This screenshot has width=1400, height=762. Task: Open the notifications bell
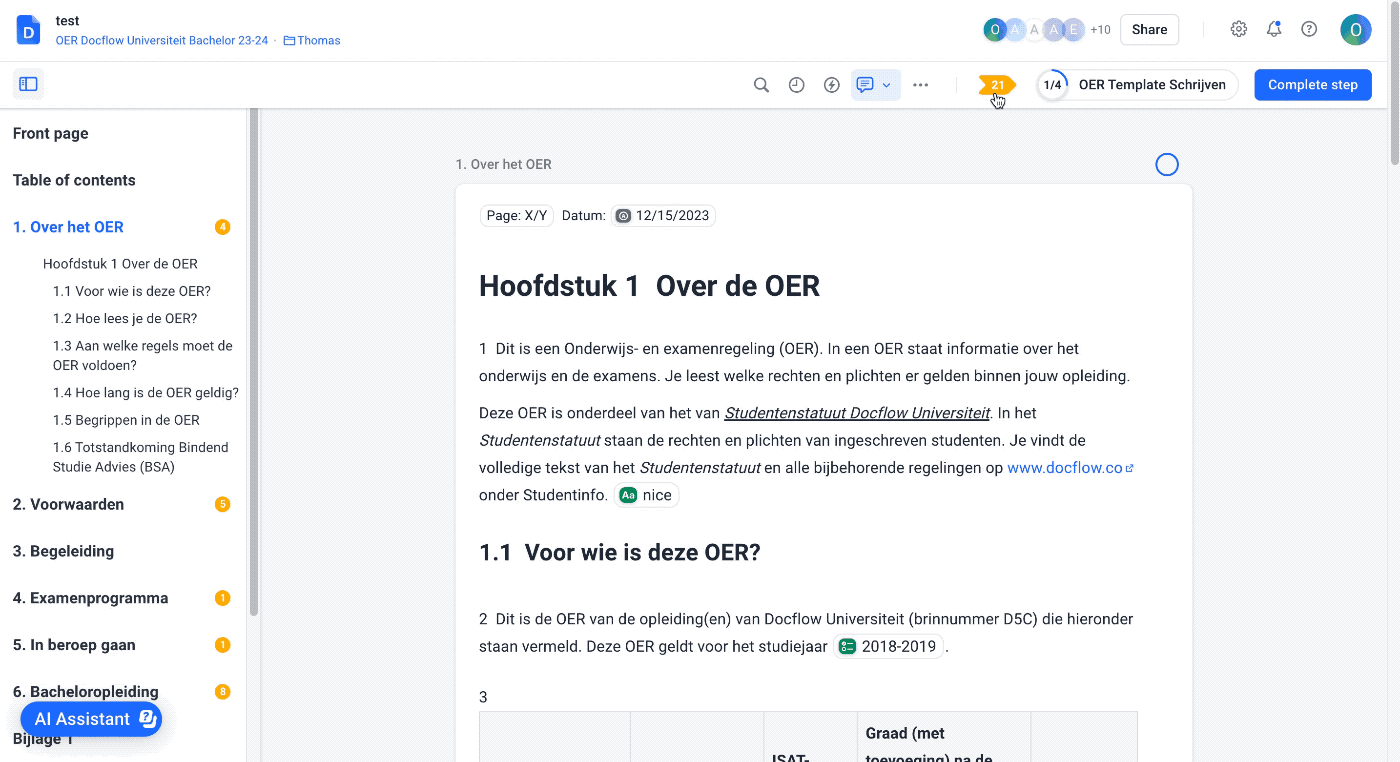(1274, 29)
